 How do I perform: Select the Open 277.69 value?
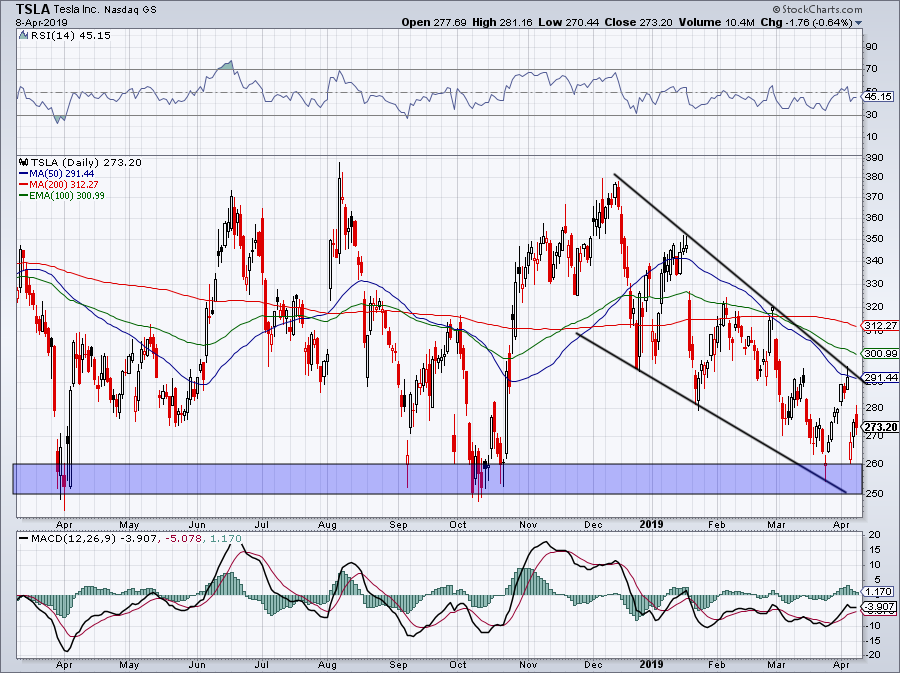[434, 22]
